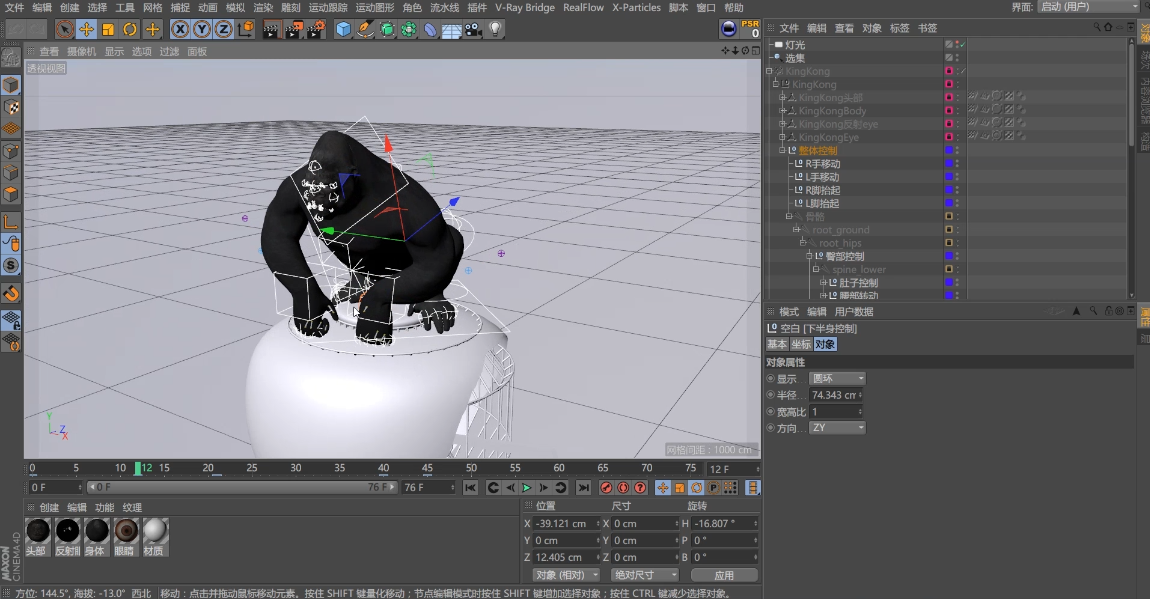Select the live selection arrow tool
This screenshot has height=599, width=1150.
(65, 29)
